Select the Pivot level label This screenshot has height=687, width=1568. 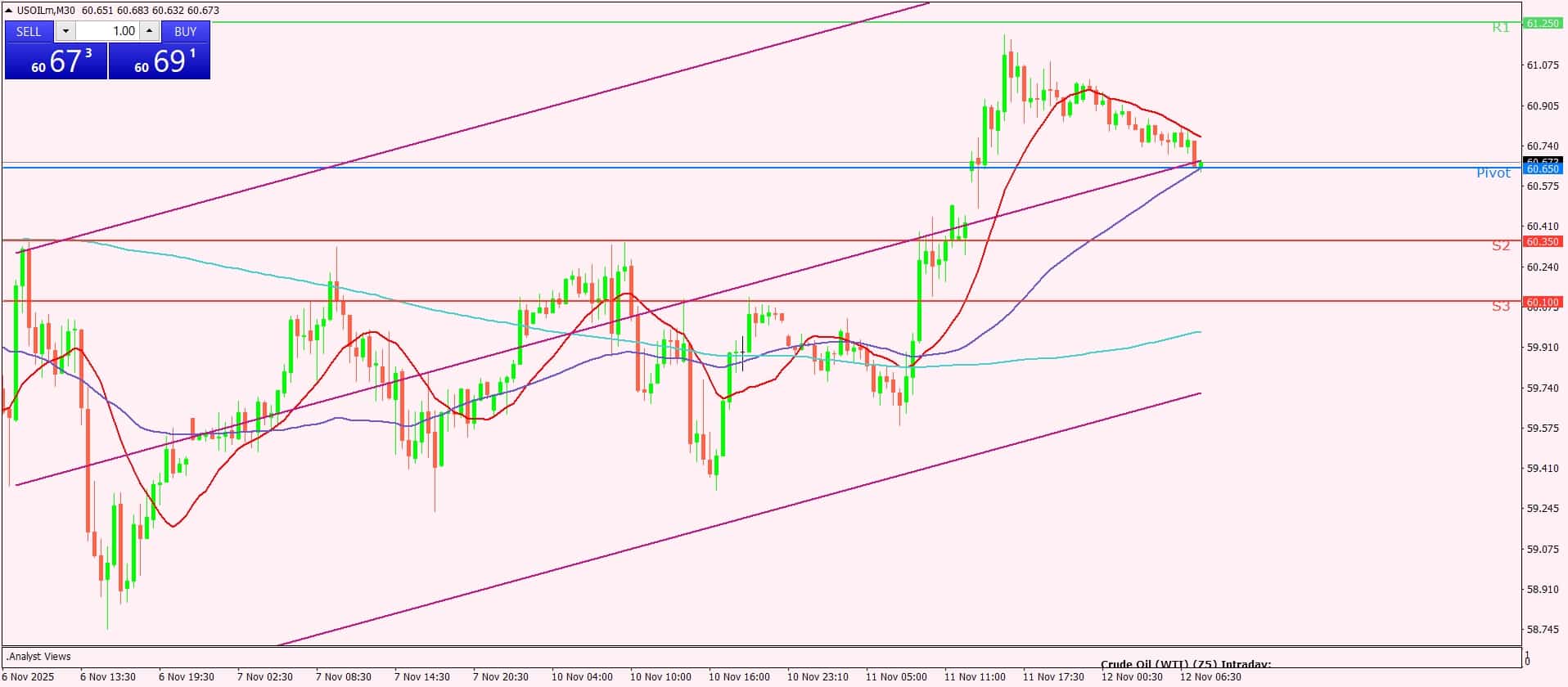pos(1494,173)
